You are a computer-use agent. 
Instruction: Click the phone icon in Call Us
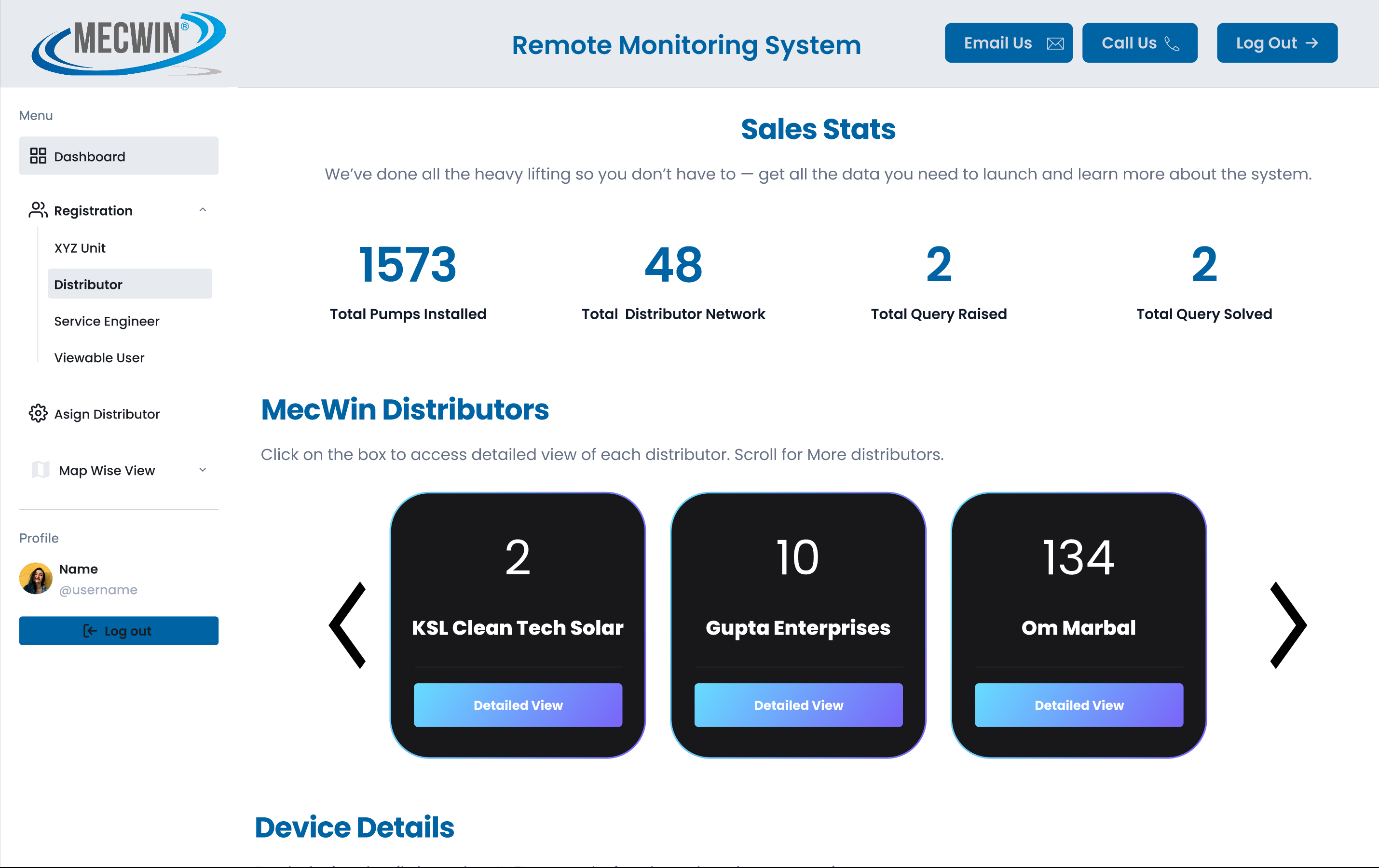click(x=1172, y=43)
